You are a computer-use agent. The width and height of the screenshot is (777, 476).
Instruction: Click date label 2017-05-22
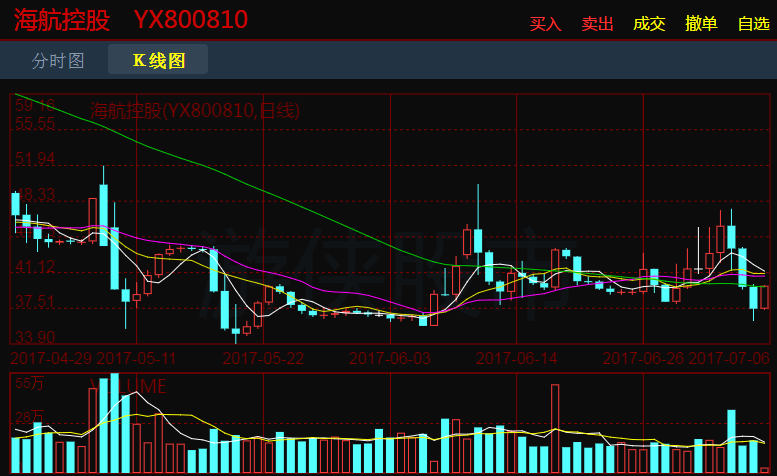[263, 358]
